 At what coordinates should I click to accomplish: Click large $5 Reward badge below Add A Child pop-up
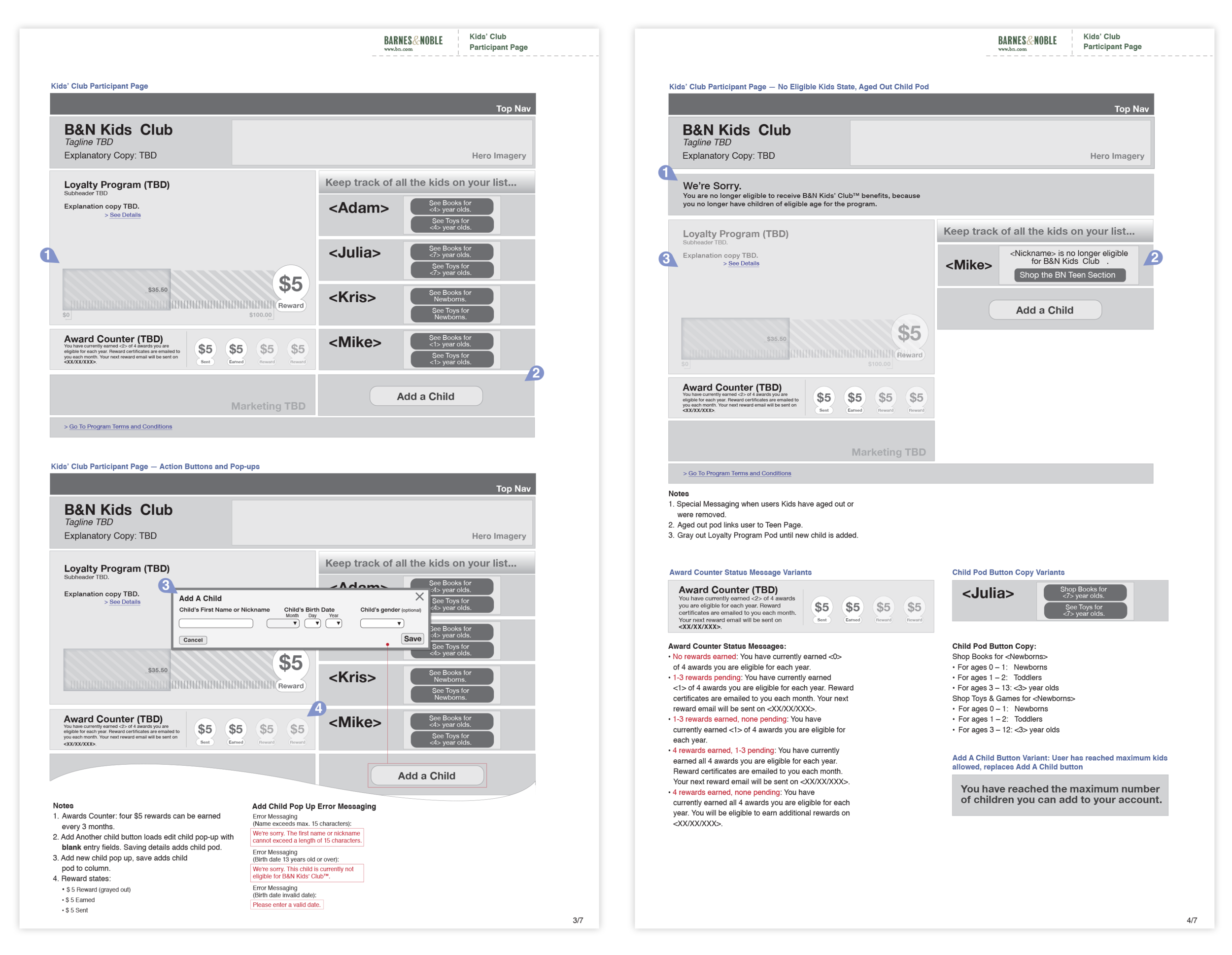[291, 670]
